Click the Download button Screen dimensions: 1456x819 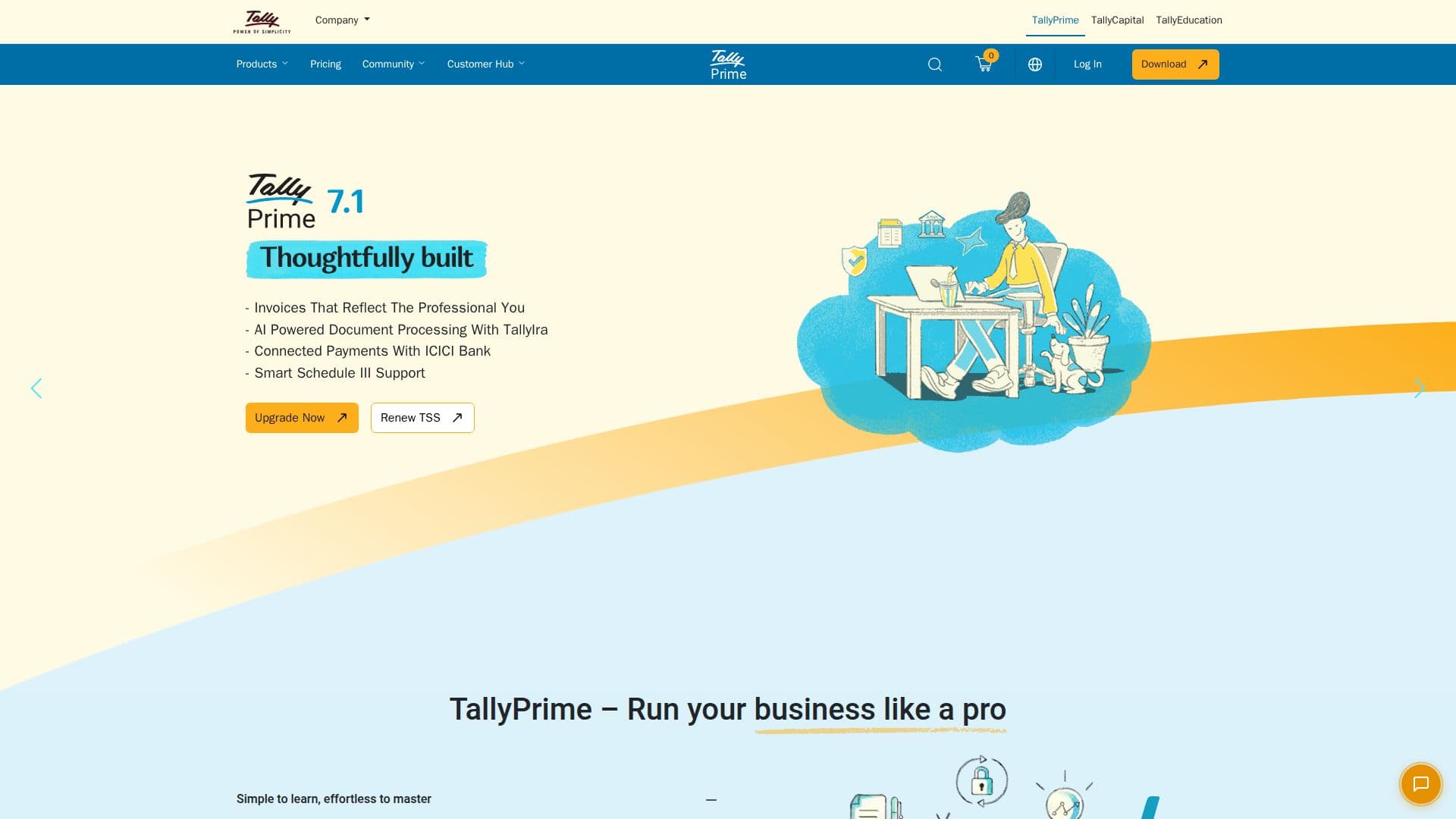pyautogui.click(x=1175, y=64)
